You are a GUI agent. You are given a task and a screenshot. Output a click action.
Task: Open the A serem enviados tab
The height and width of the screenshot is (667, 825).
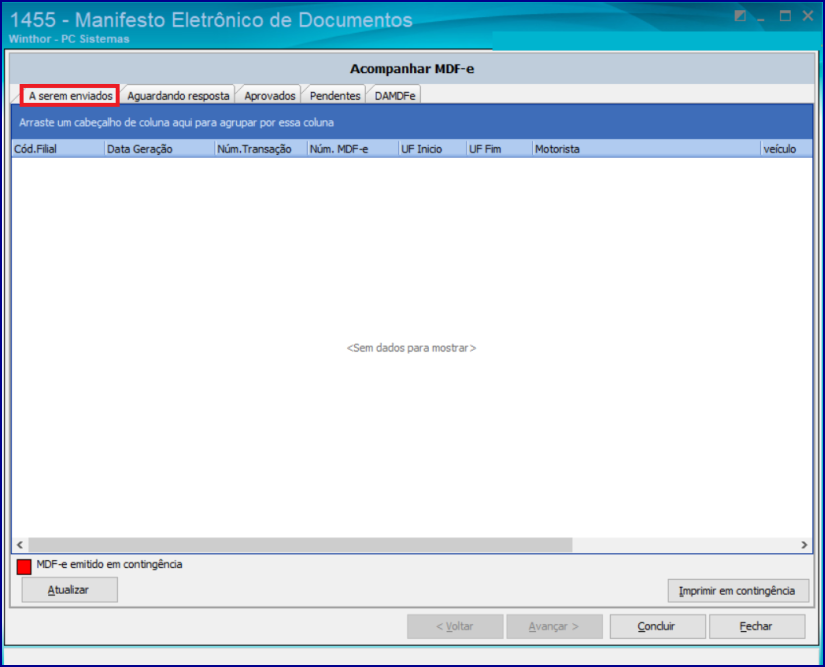pos(70,96)
